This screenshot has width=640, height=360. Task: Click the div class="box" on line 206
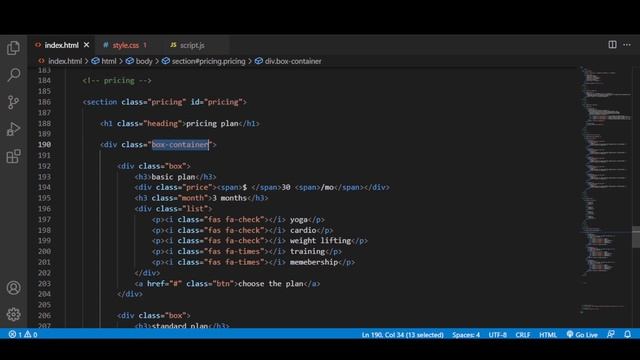(x=153, y=316)
